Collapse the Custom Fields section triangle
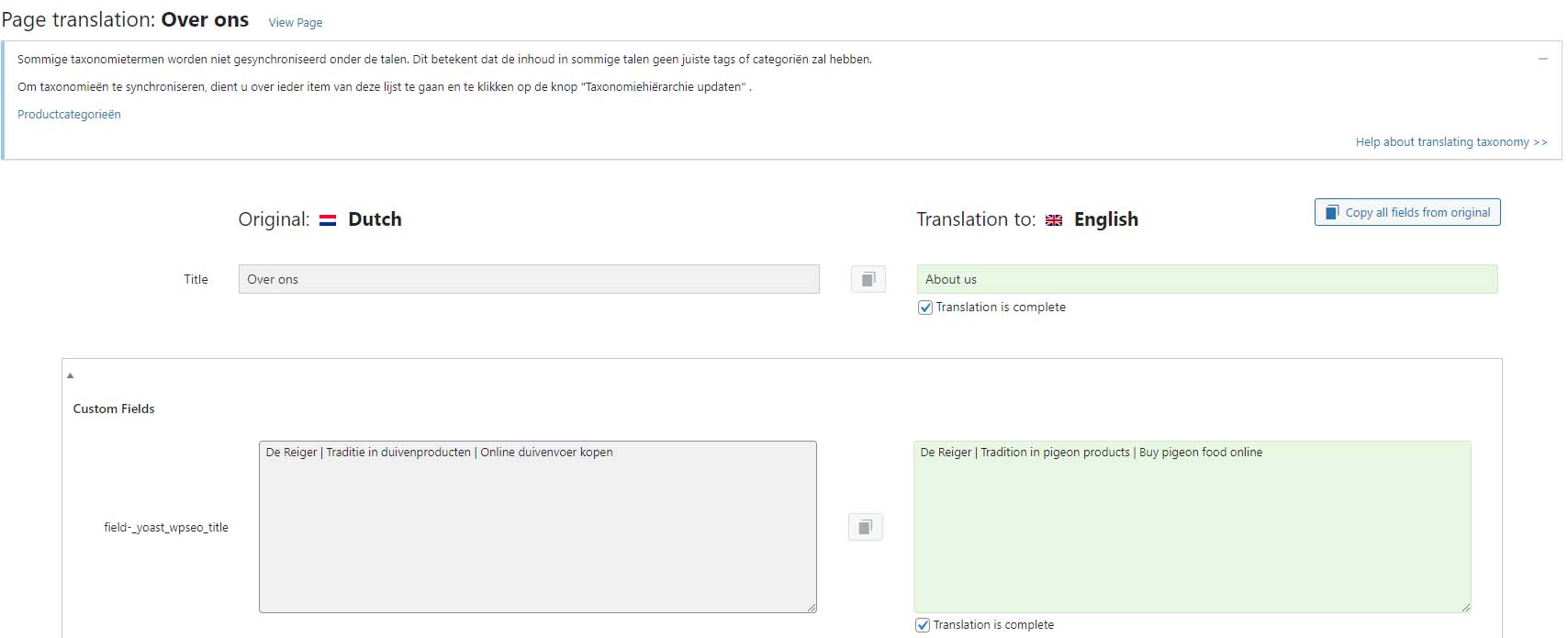Screen dimensions: 1568x638 click(70, 375)
